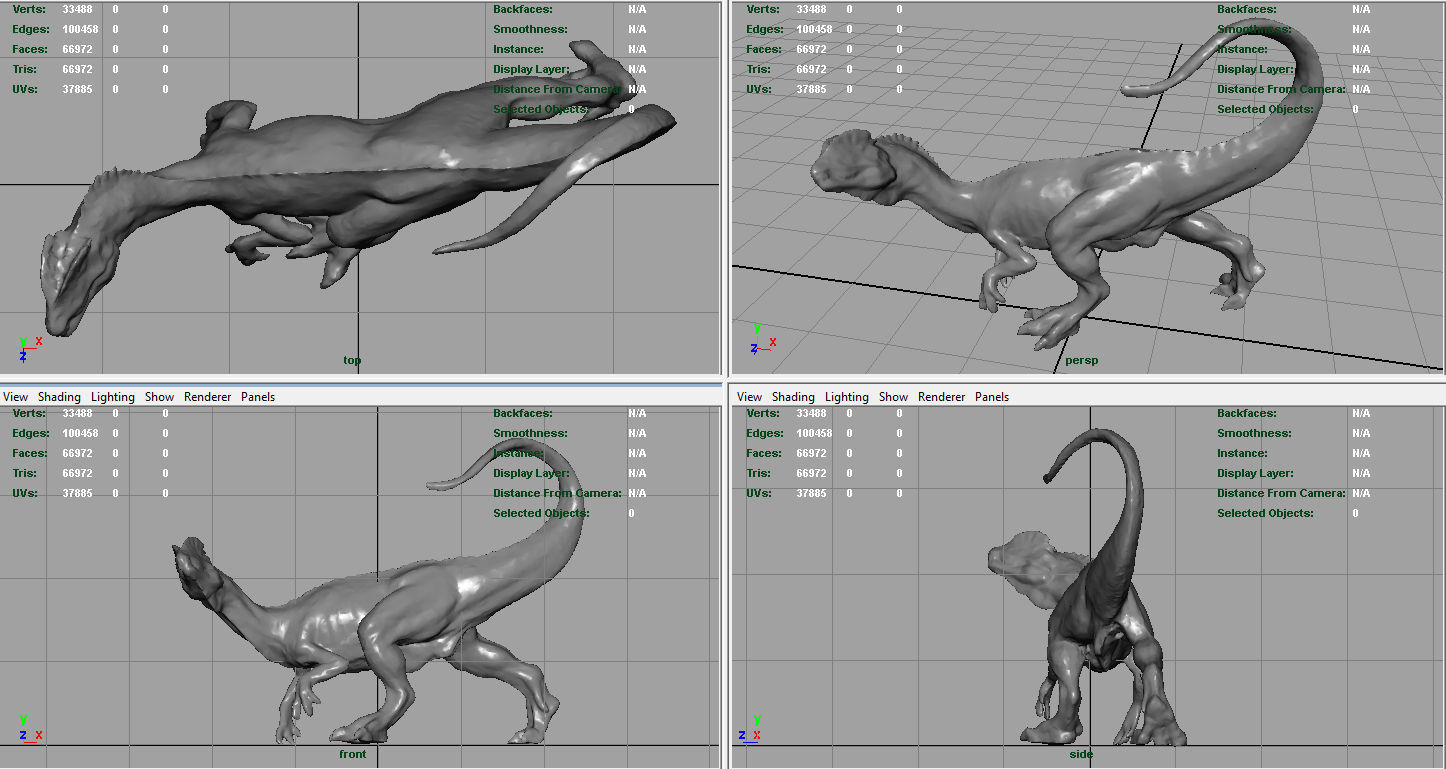Click the 'Edges:' label in the top viewport

point(31,29)
